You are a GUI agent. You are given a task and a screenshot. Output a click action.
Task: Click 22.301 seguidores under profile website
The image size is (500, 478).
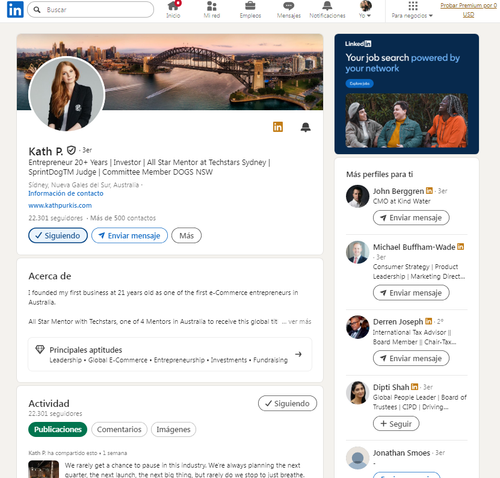tap(55, 218)
